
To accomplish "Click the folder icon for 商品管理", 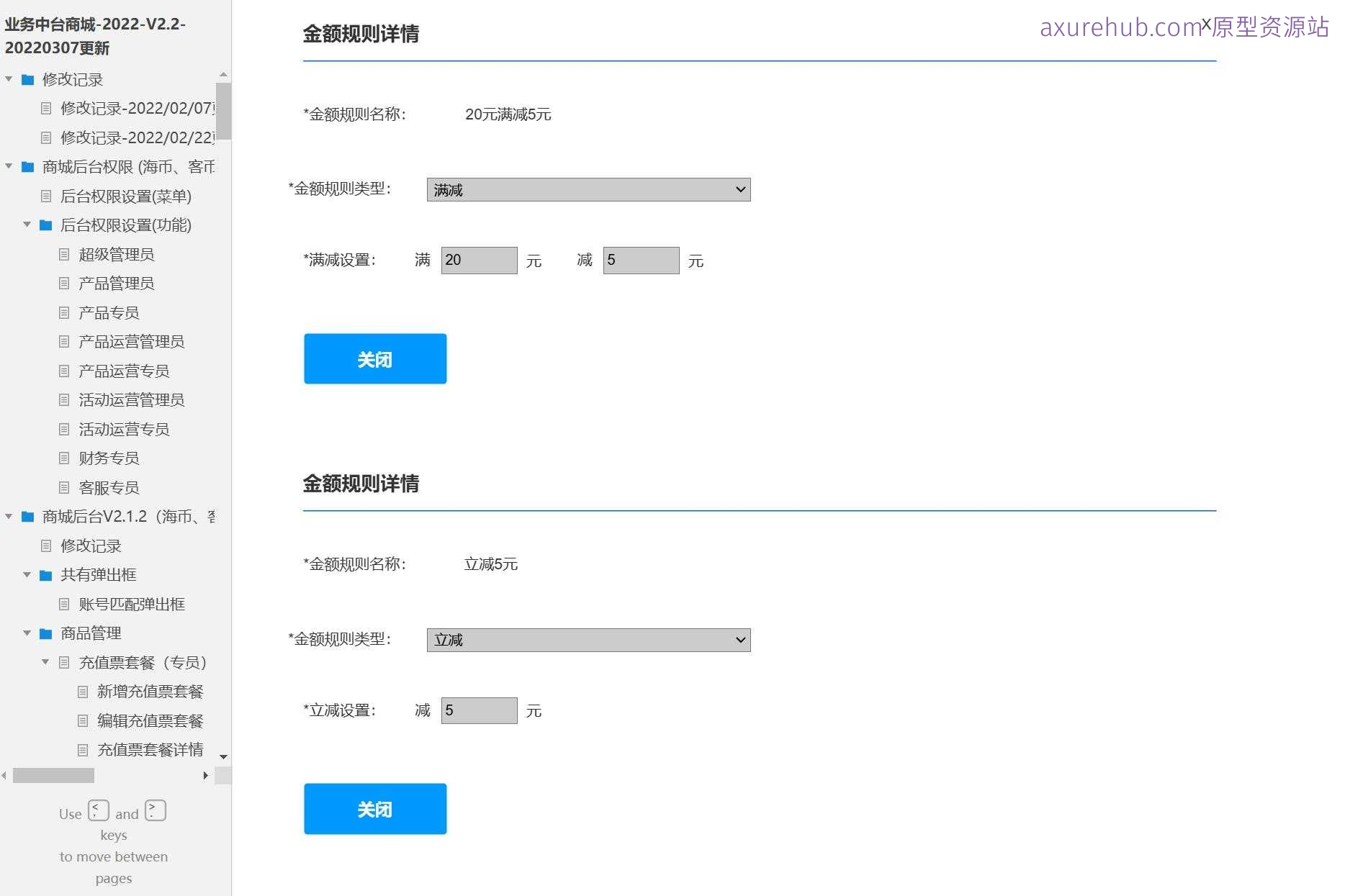I will pos(45,633).
